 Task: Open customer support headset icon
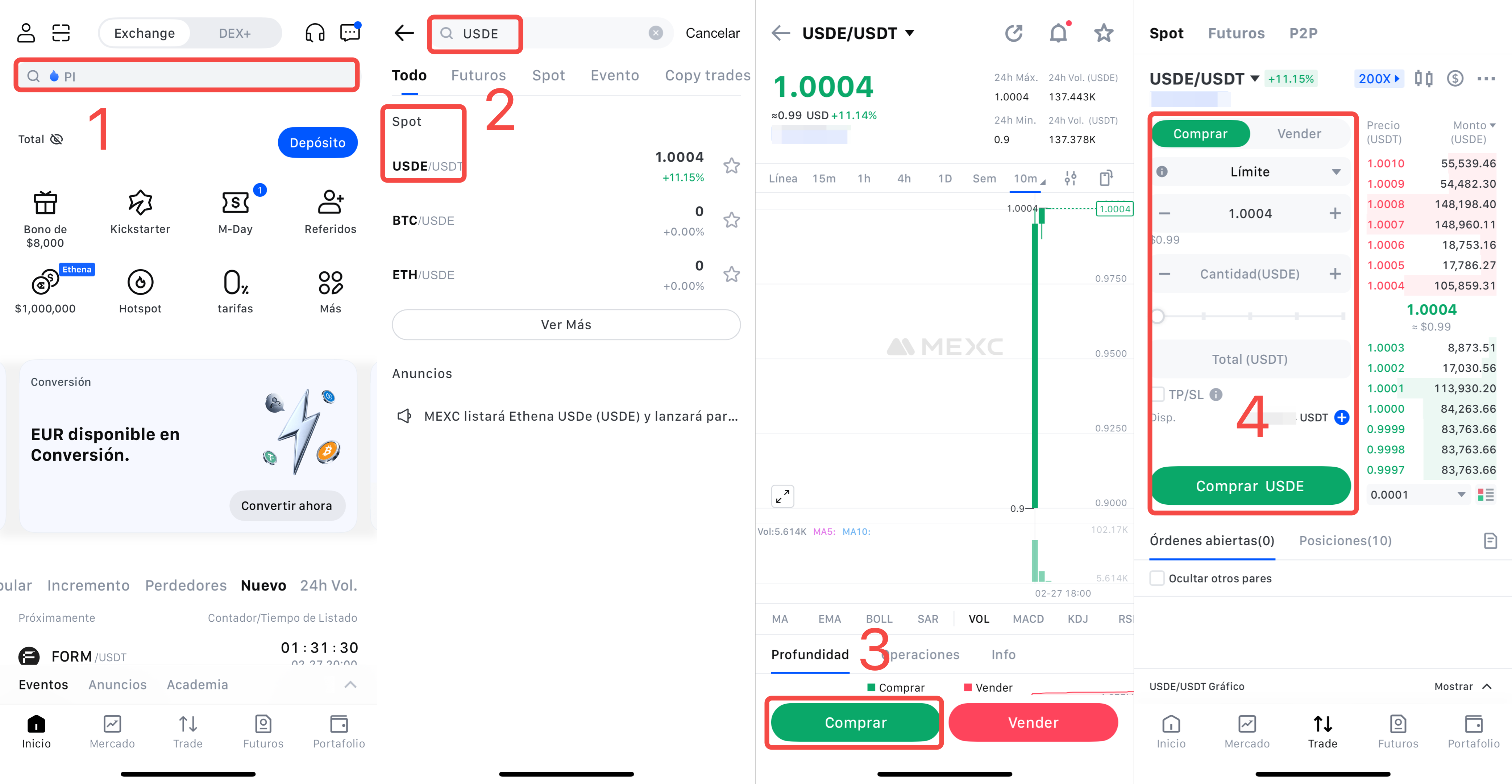pyautogui.click(x=315, y=33)
